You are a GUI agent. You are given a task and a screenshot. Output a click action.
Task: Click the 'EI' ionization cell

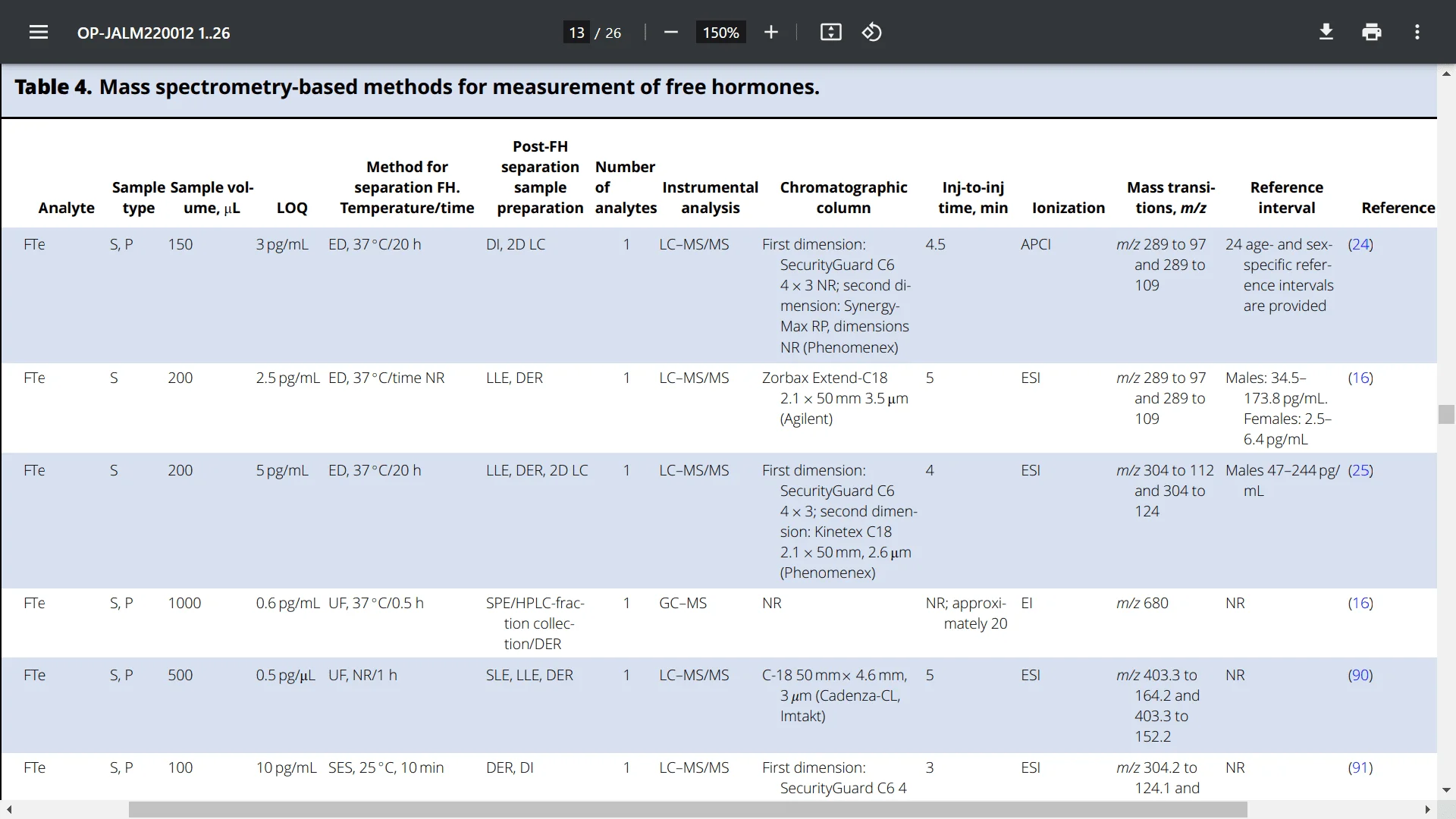pyautogui.click(x=1027, y=603)
